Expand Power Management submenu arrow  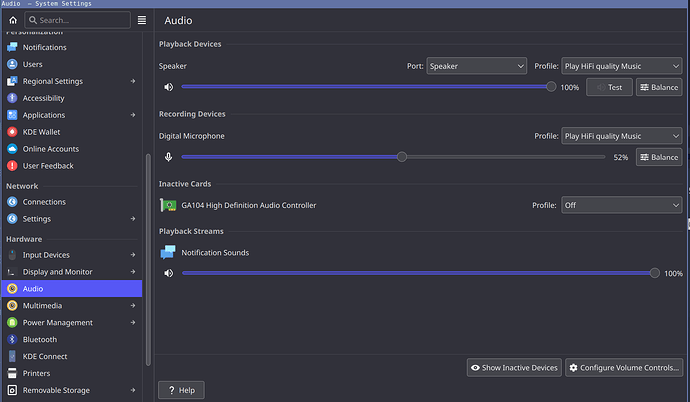[133, 322]
